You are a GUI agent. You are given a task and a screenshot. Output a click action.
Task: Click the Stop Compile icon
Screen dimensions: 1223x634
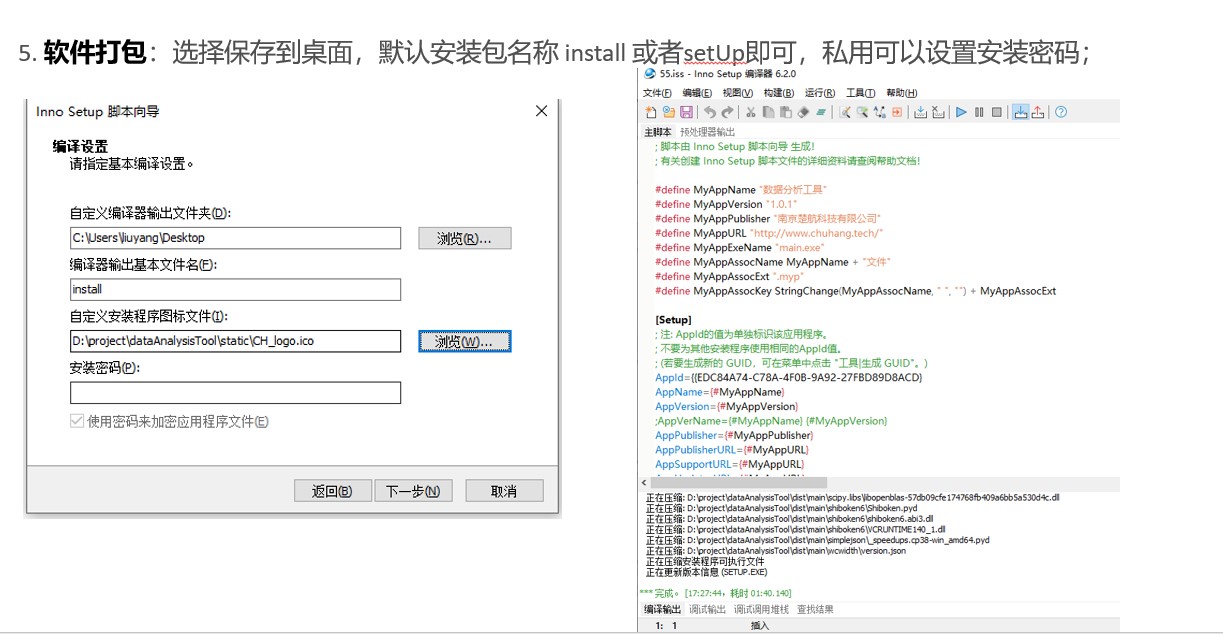(x=938, y=112)
